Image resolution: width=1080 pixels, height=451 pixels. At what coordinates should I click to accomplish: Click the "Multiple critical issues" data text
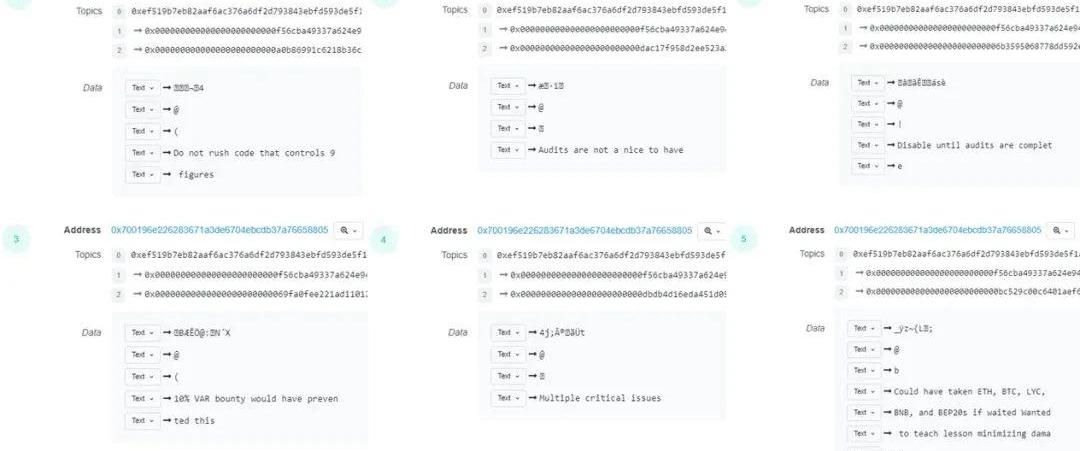599,398
